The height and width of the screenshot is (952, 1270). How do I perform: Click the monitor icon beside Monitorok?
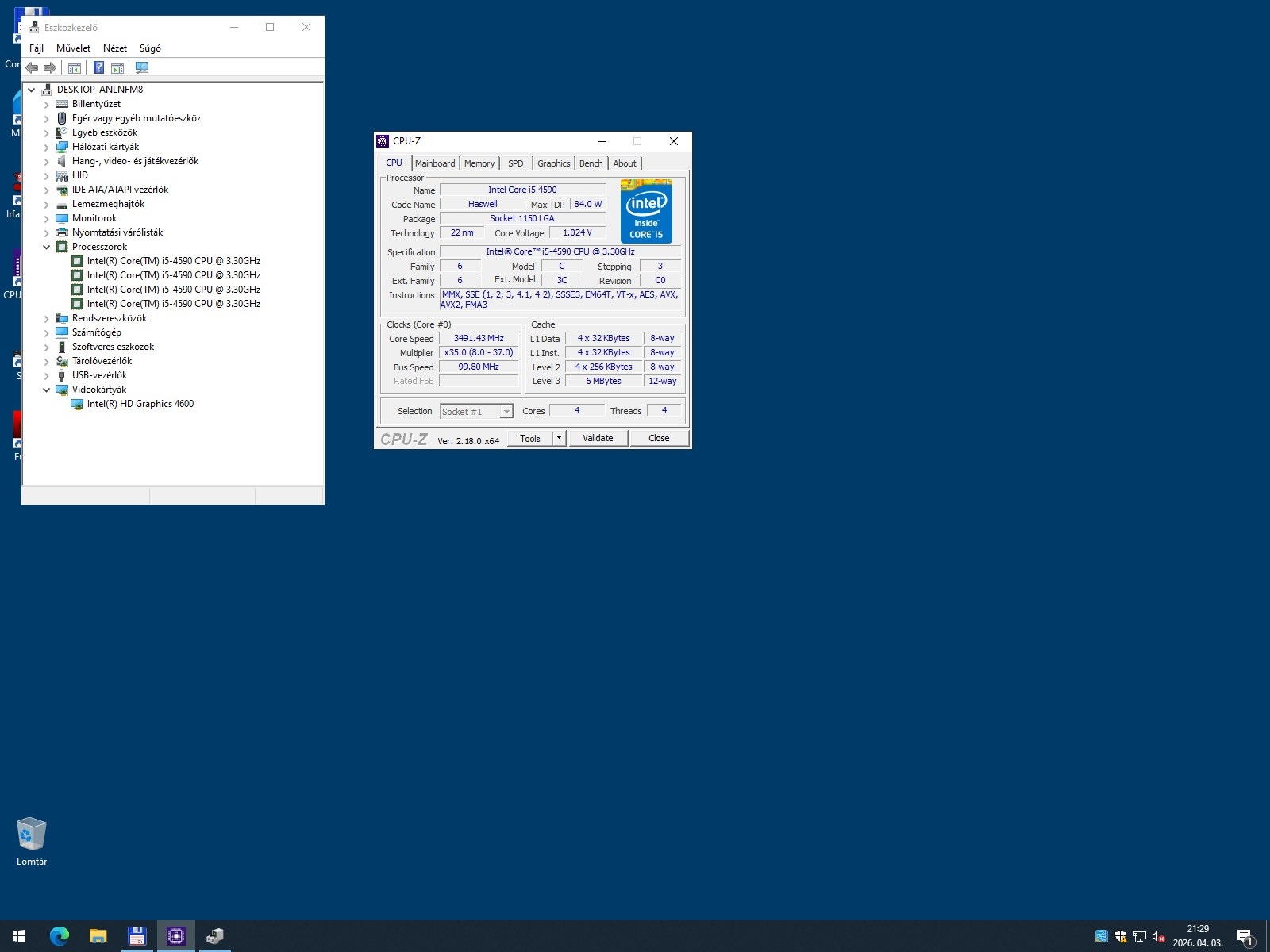coord(62,218)
